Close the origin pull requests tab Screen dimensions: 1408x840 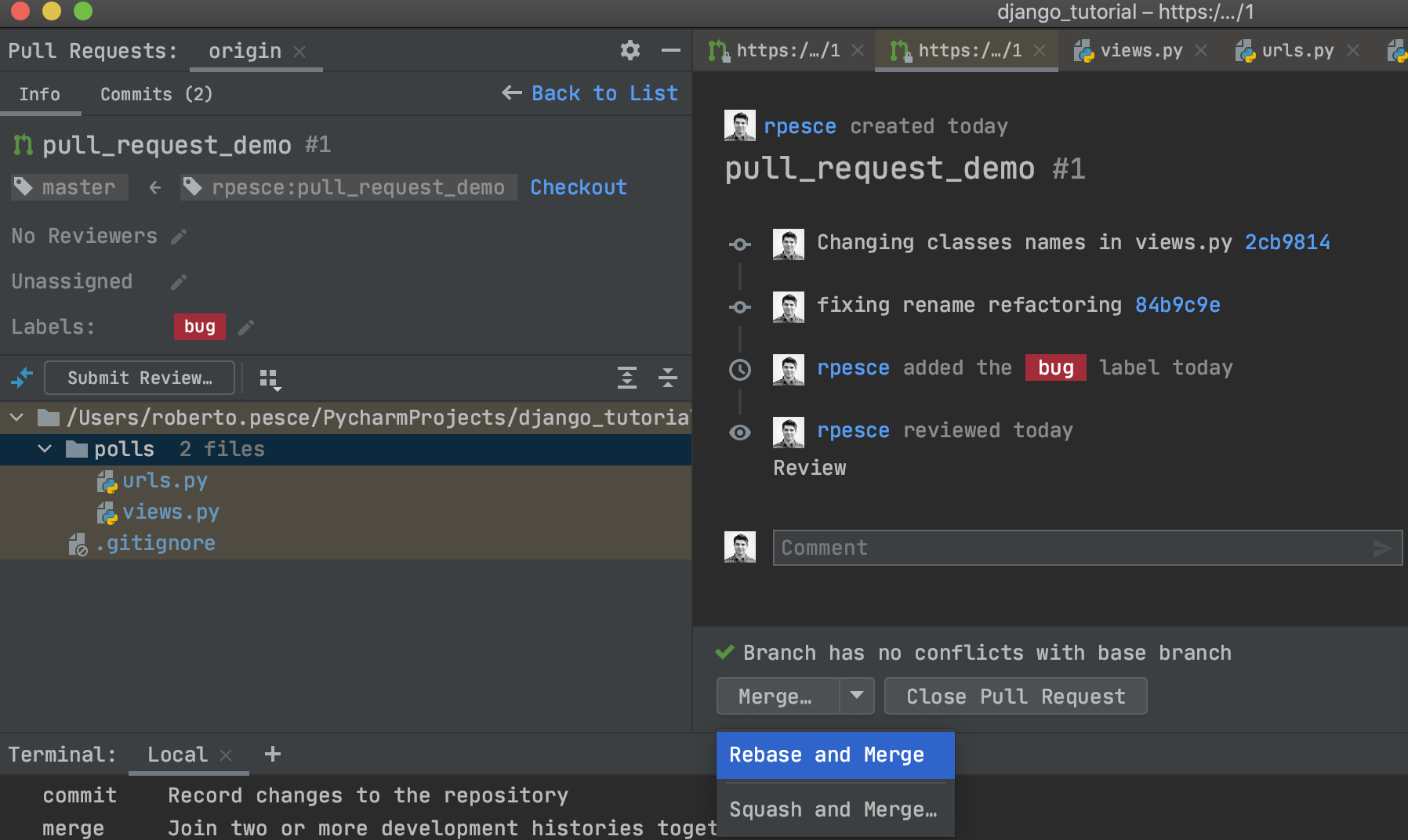point(299,52)
